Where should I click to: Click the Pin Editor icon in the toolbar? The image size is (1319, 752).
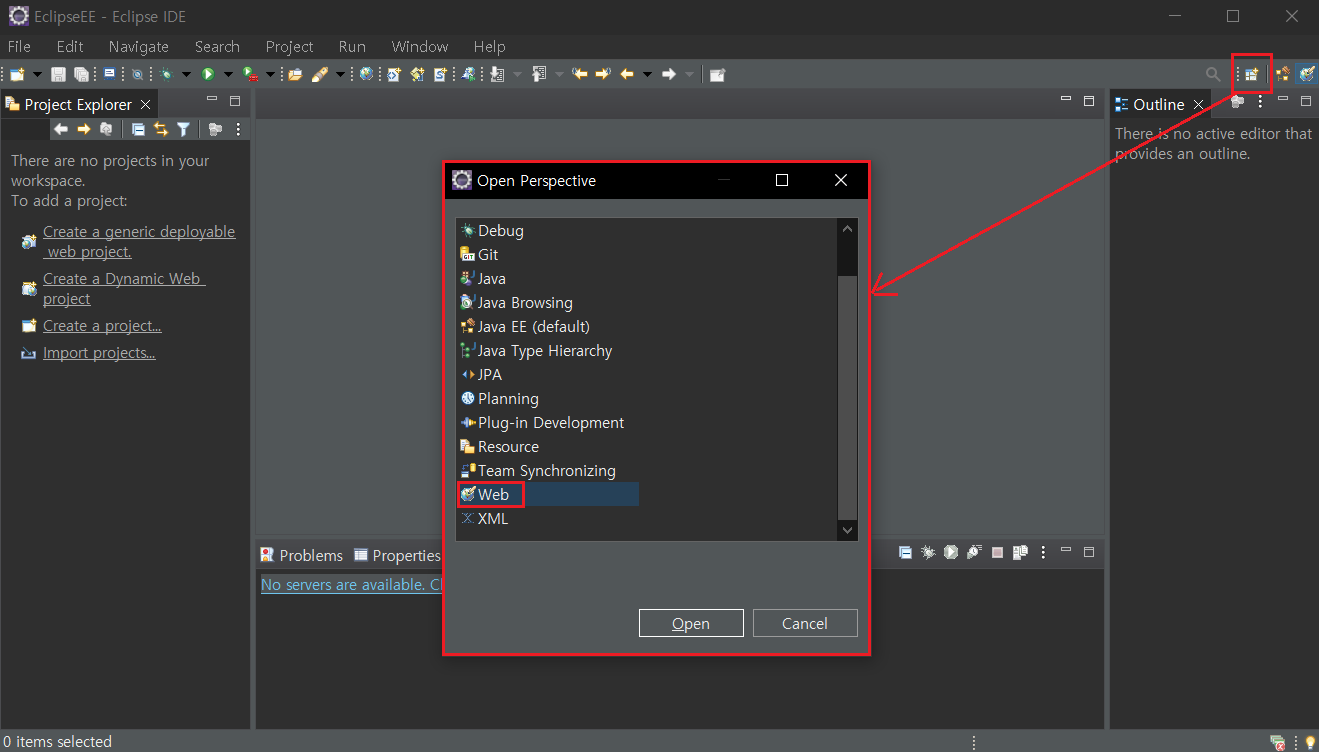click(717, 74)
